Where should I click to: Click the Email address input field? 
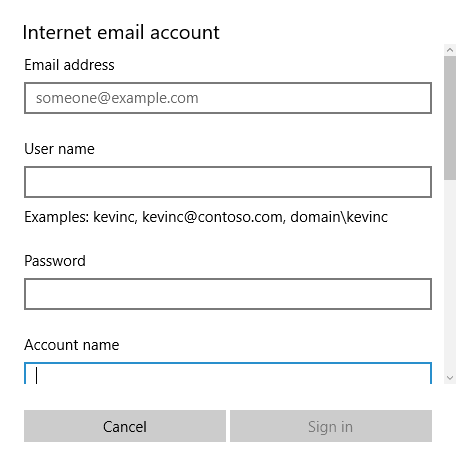click(x=228, y=98)
